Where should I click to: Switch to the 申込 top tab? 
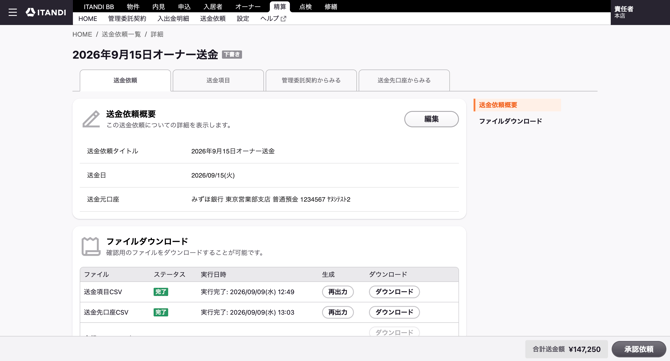coord(184,7)
